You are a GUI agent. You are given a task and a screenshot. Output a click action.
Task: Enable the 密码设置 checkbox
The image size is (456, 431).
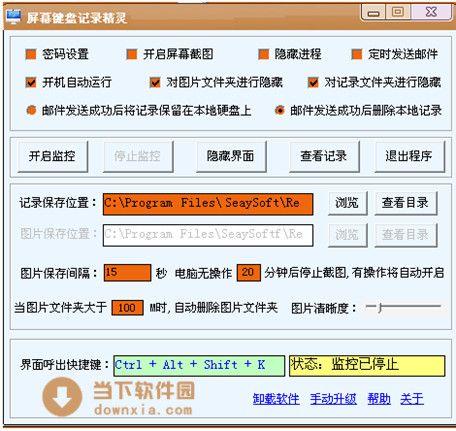[x=31, y=54]
